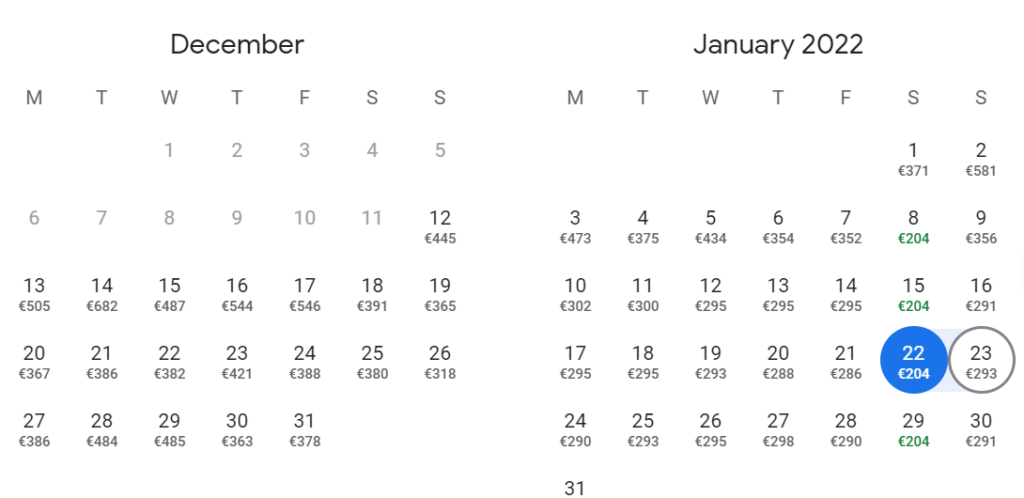This screenshot has width=1024, height=498.
Task: Select January 22 priced at €204
Action: (x=913, y=360)
